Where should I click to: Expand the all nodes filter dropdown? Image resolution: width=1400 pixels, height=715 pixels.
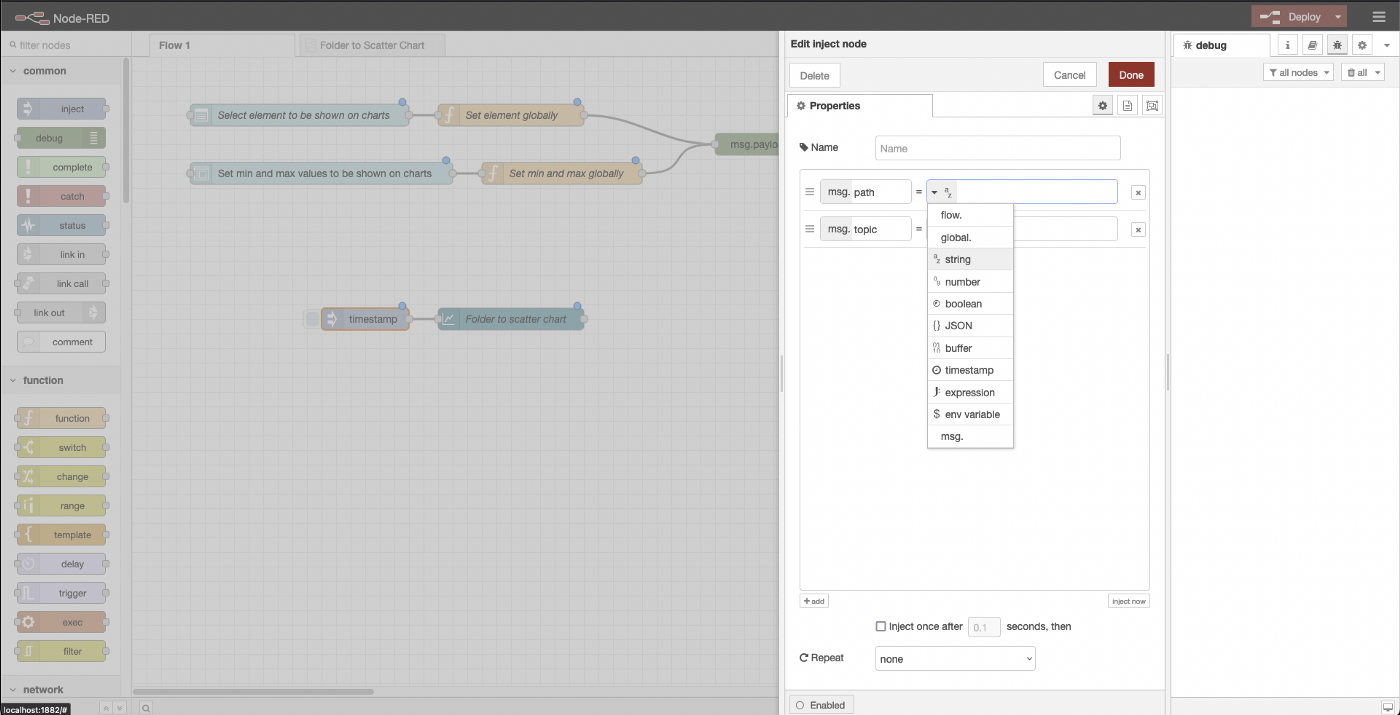click(1298, 73)
